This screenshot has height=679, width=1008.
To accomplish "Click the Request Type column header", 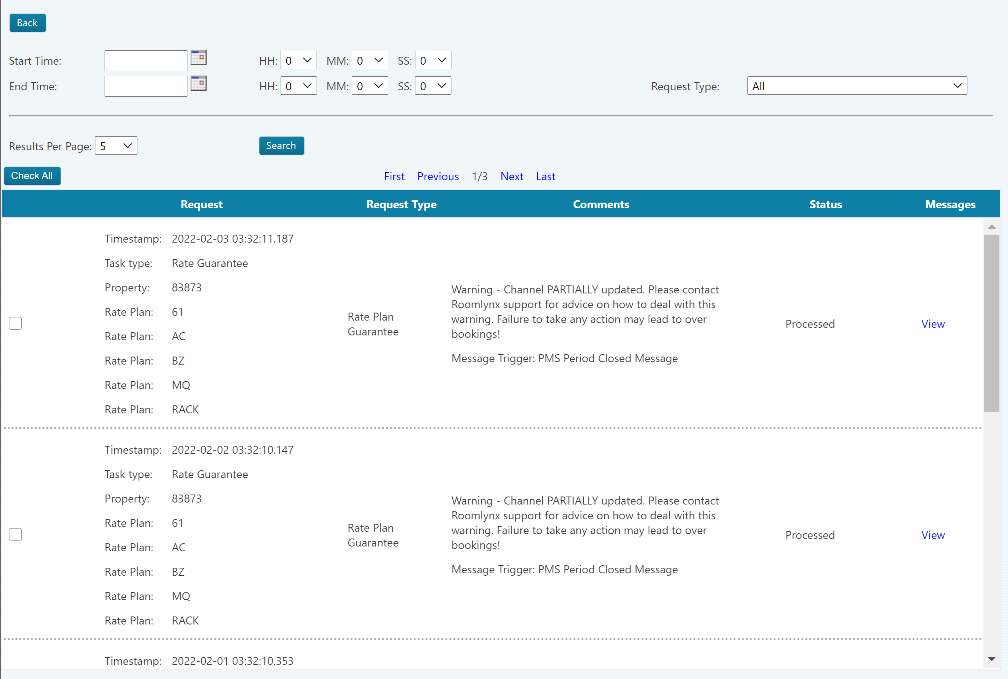I will (401, 204).
